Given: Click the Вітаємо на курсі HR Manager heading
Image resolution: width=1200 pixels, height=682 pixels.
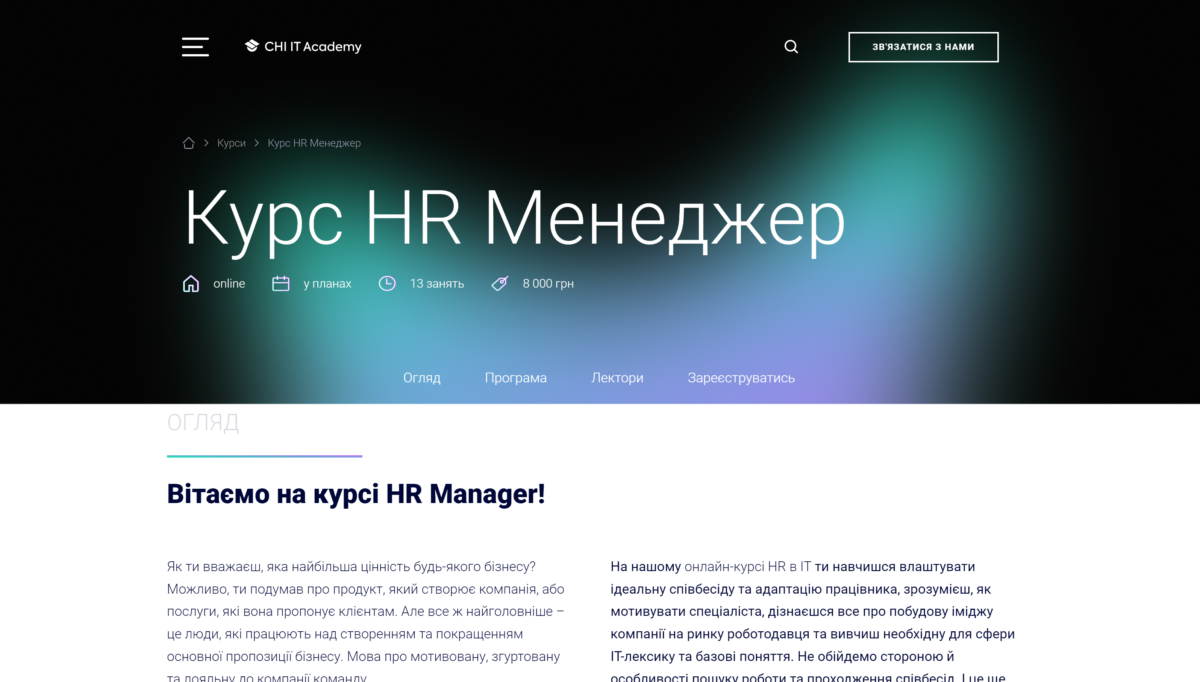Looking at the screenshot, I should pyautogui.click(x=356, y=494).
